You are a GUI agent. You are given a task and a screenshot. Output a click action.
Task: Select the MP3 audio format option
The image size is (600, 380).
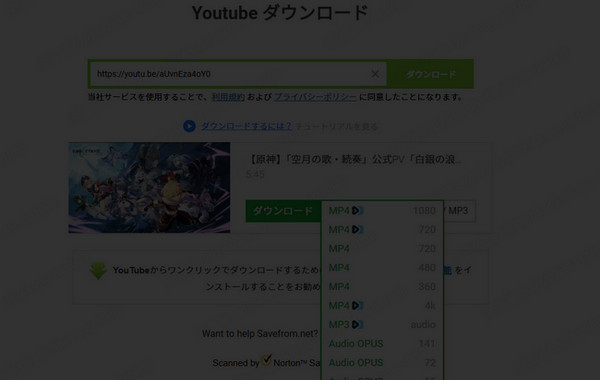(382, 325)
